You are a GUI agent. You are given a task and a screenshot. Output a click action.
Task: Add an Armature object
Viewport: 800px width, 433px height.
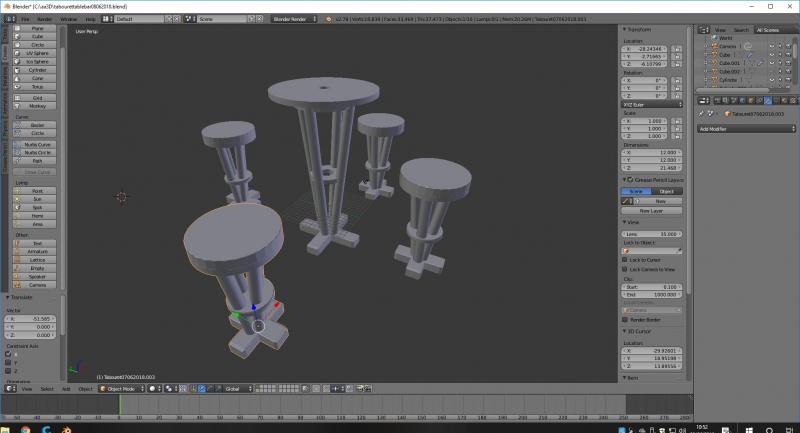point(37,251)
